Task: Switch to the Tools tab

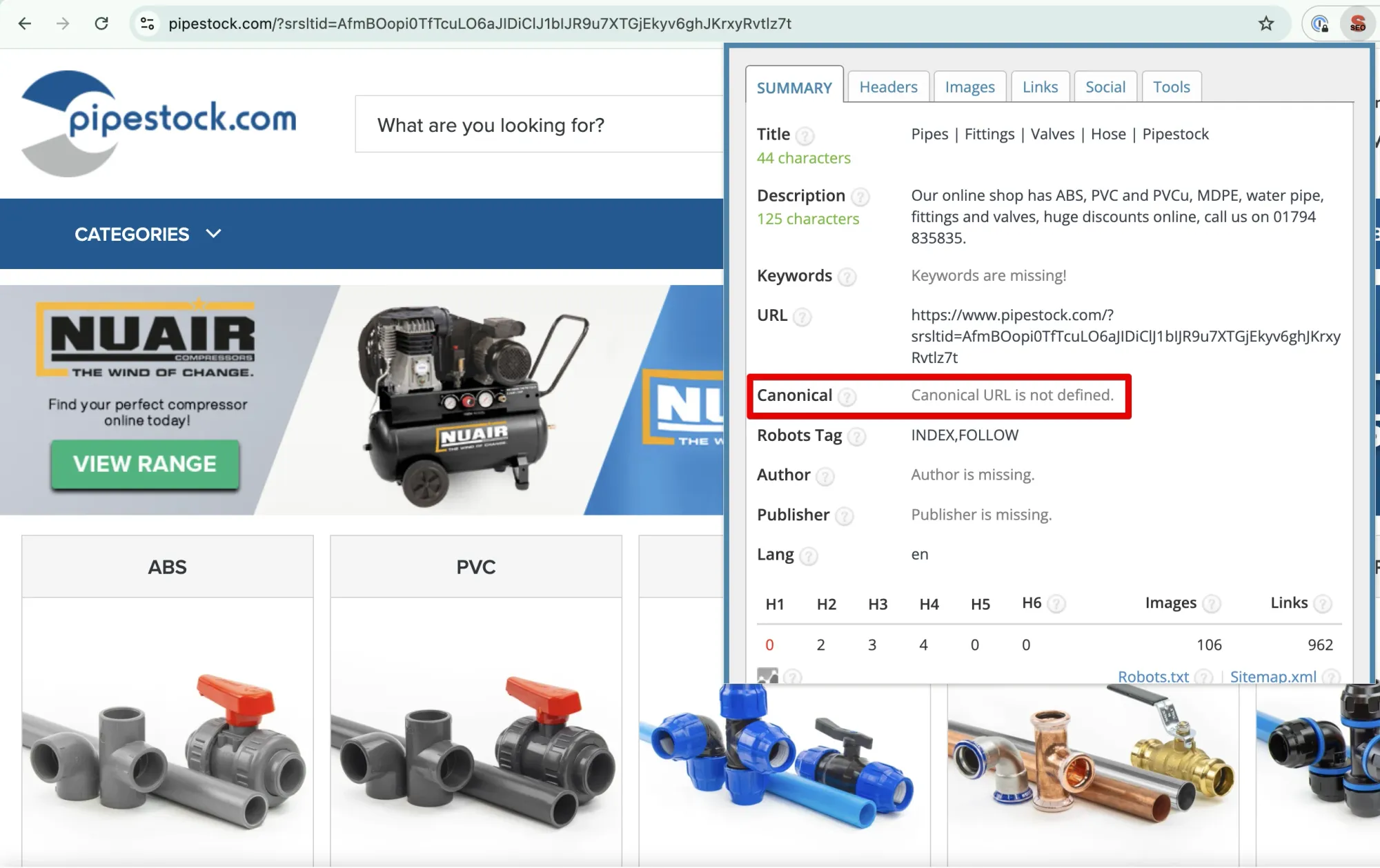Action: coord(1171,87)
